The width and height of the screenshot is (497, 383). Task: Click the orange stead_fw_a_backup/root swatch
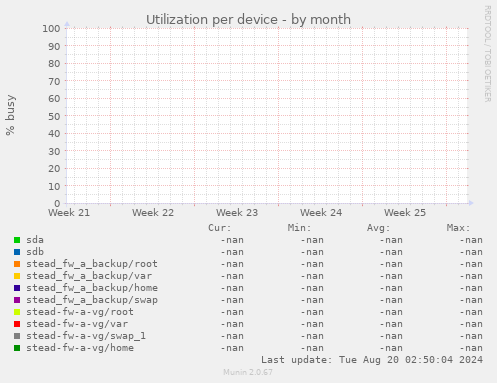[17, 264]
